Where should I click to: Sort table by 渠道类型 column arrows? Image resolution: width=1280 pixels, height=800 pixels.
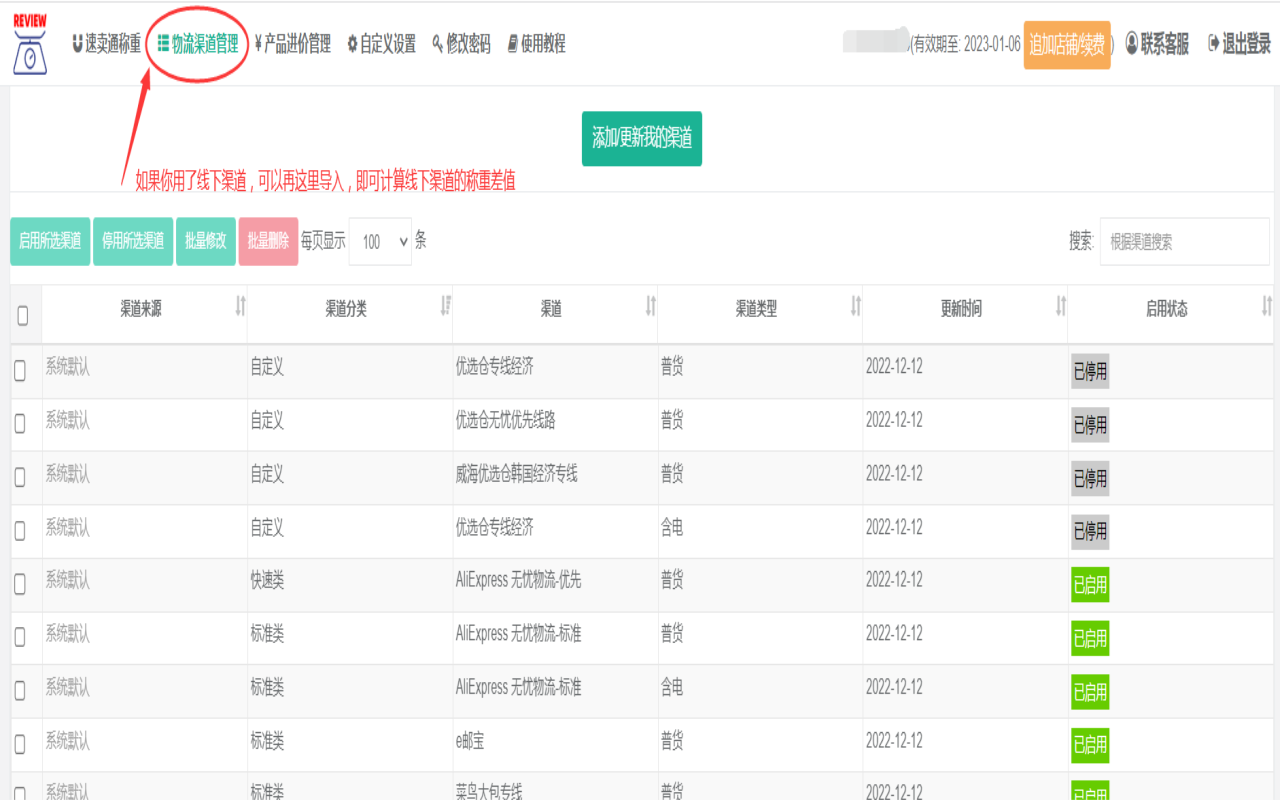pyautogui.click(x=856, y=306)
